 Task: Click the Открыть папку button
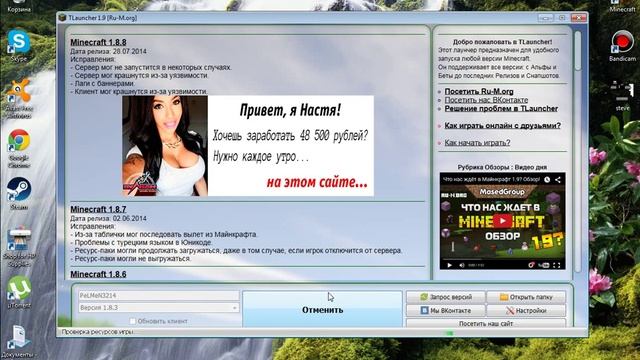[527, 297]
